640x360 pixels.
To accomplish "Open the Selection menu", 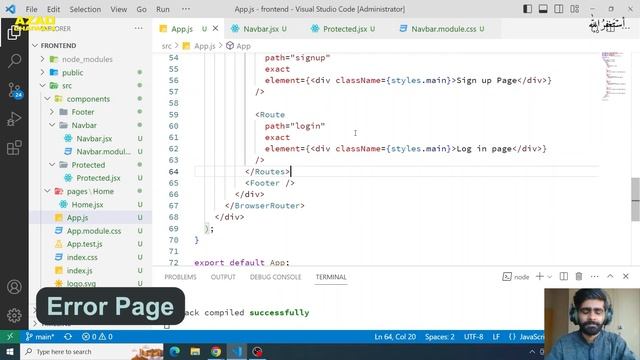I will coord(85,9).
